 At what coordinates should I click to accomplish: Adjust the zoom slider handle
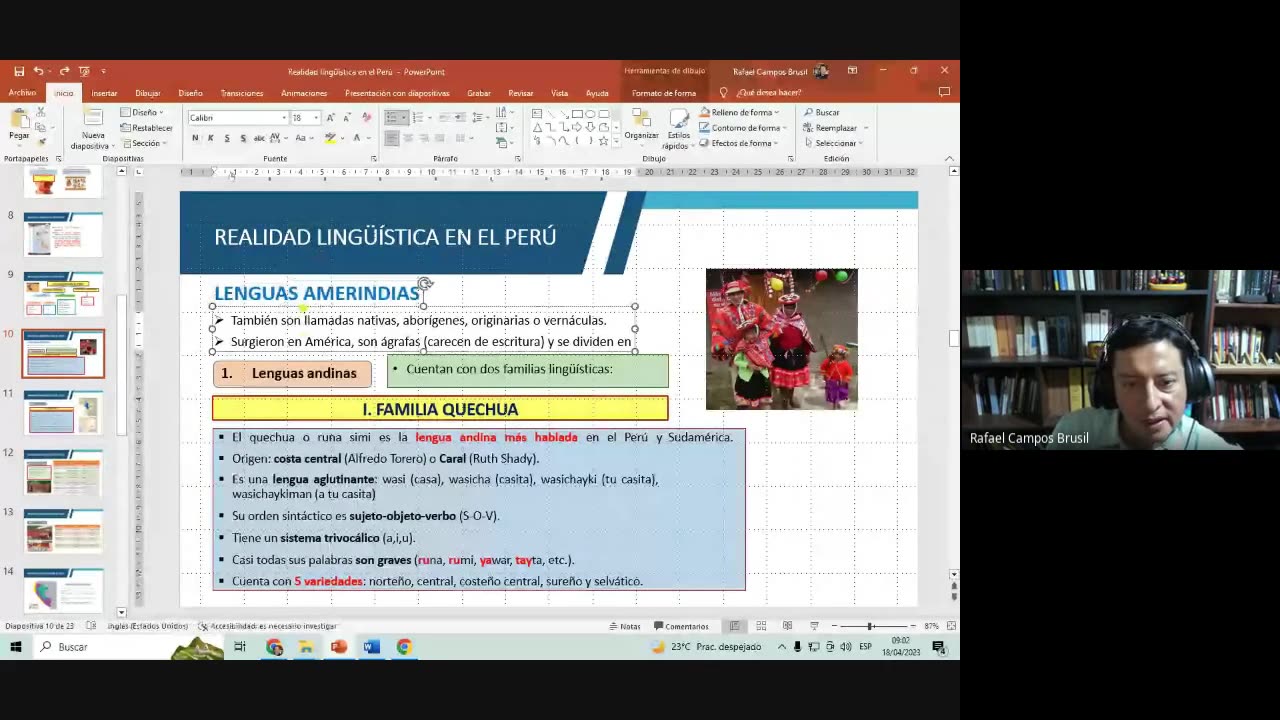click(x=870, y=626)
